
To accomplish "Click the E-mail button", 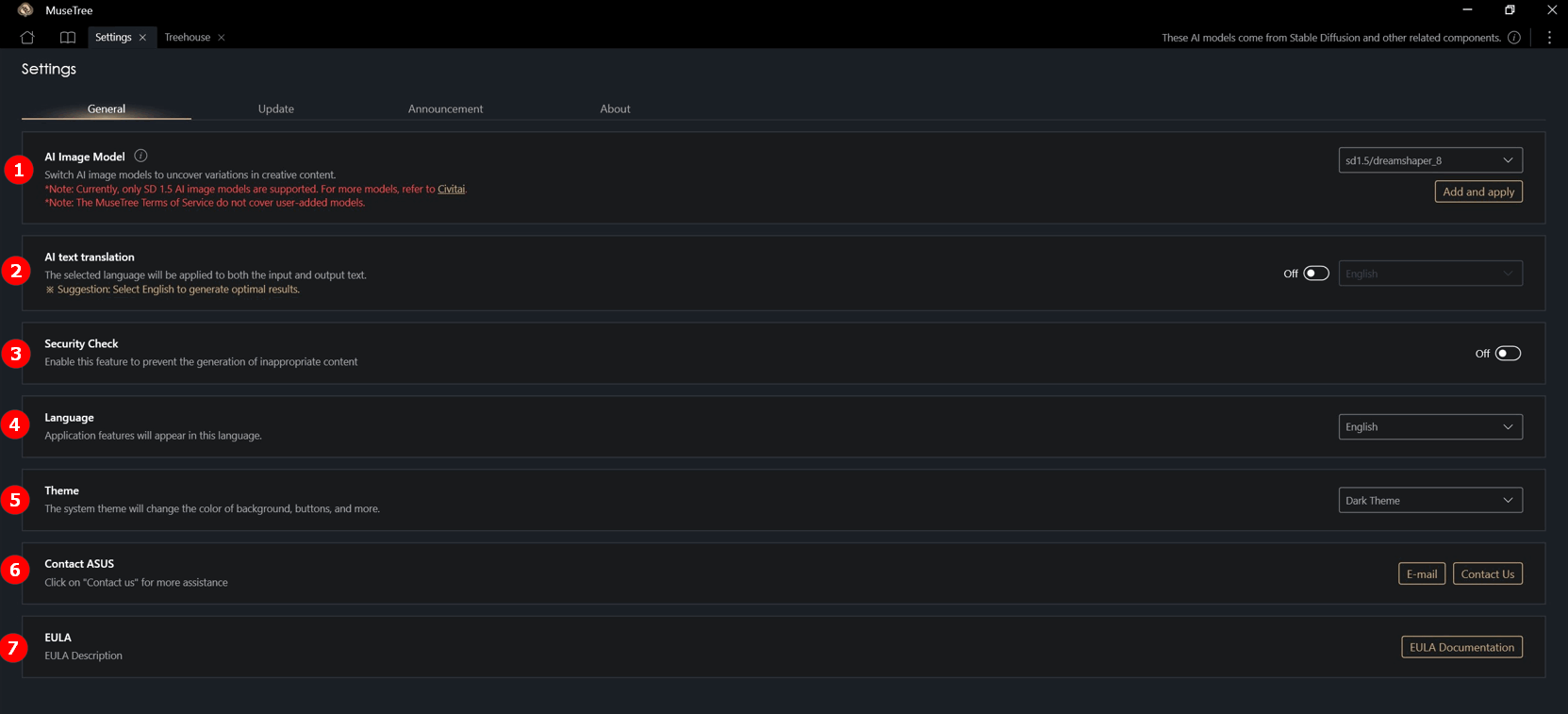I will tap(1422, 573).
